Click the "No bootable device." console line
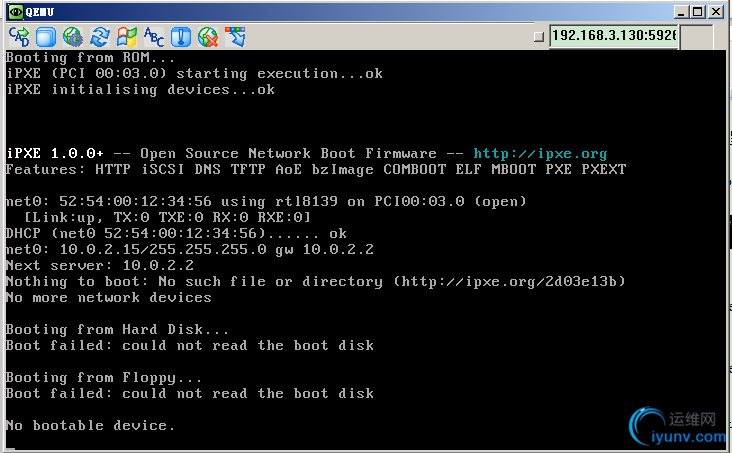Viewport: 732px width, 453px height. (x=90, y=425)
